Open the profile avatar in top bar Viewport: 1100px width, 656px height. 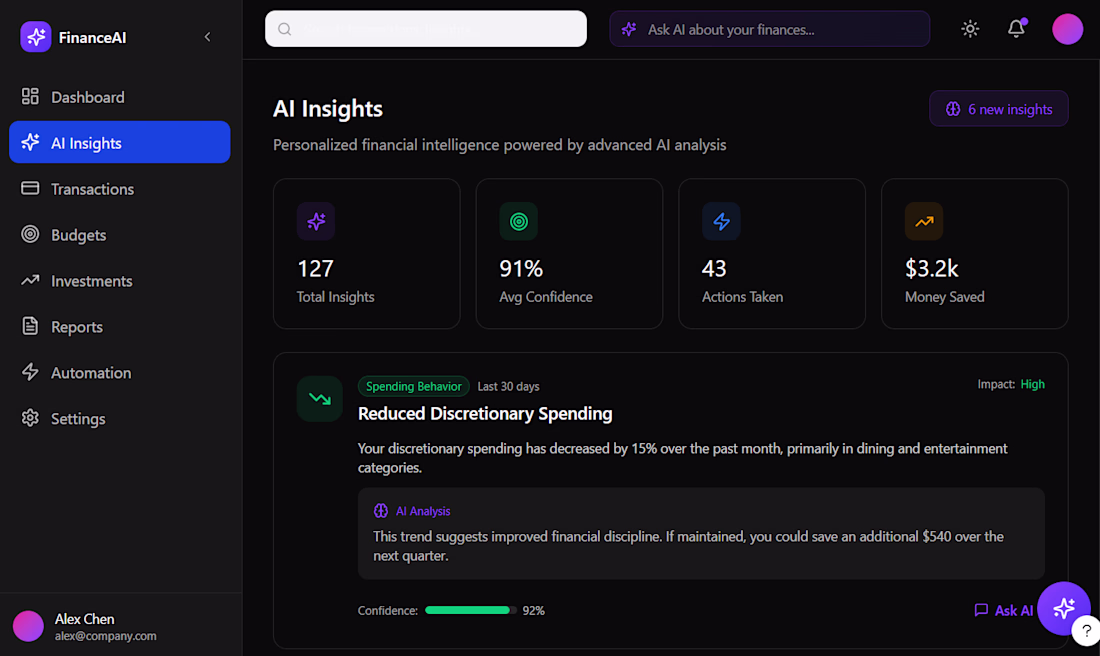tap(1067, 29)
